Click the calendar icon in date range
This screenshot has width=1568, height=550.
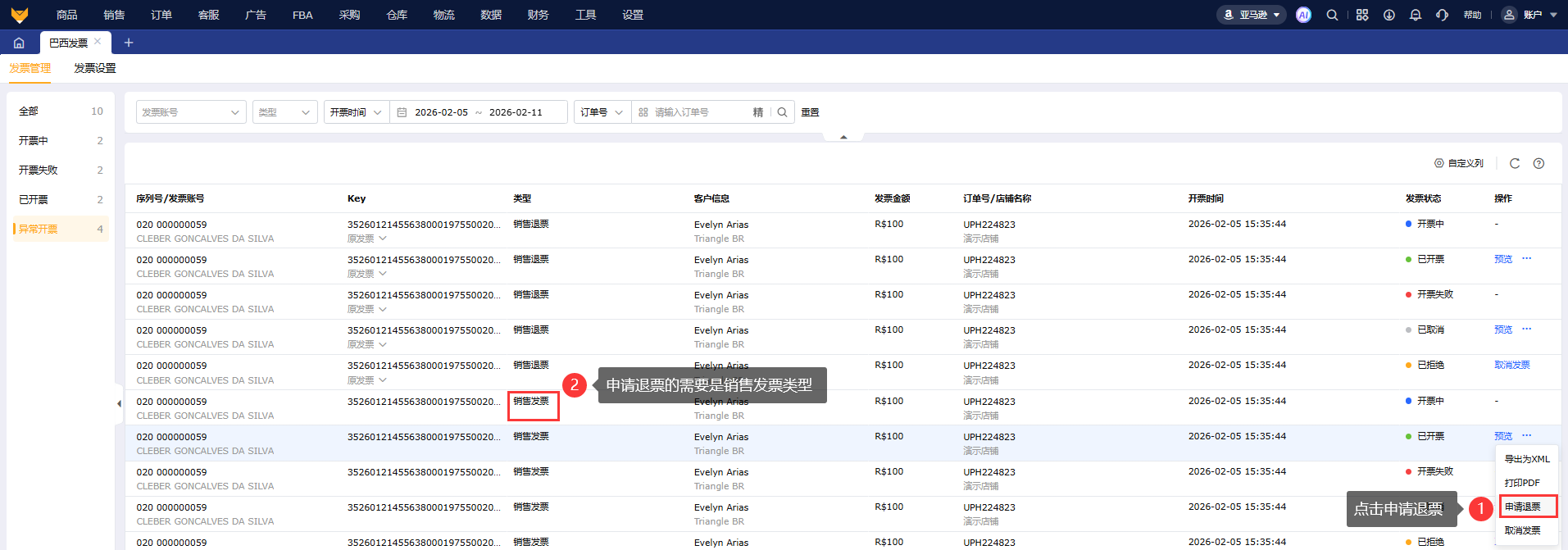coord(402,112)
